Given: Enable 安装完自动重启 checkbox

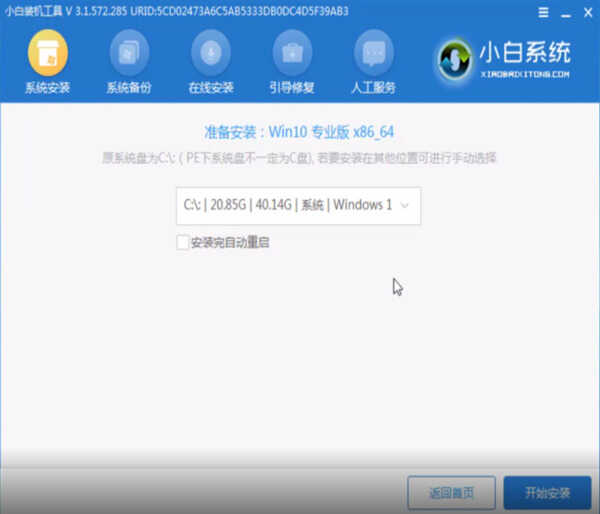Looking at the screenshot, I should click(183, 242).
